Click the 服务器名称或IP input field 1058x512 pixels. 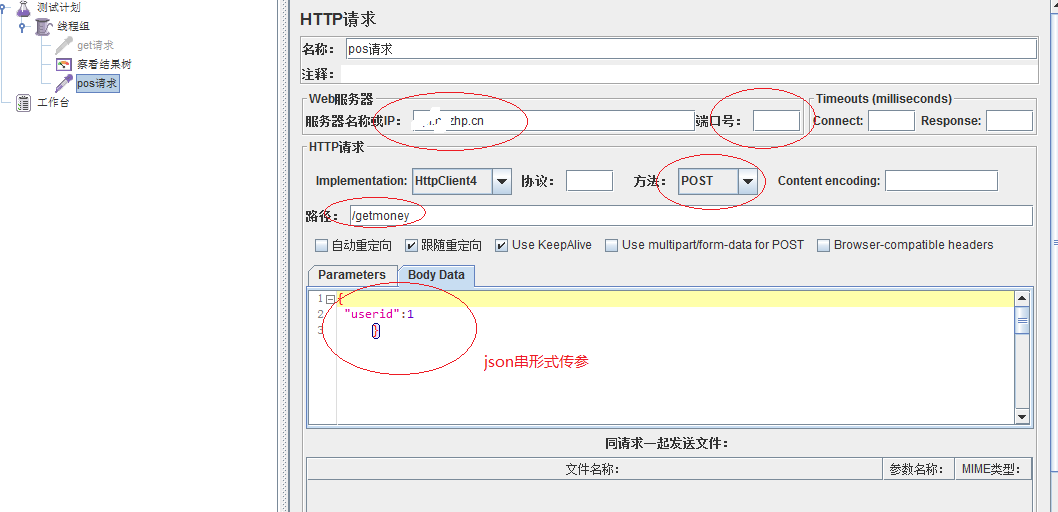(x=553, y=121)
